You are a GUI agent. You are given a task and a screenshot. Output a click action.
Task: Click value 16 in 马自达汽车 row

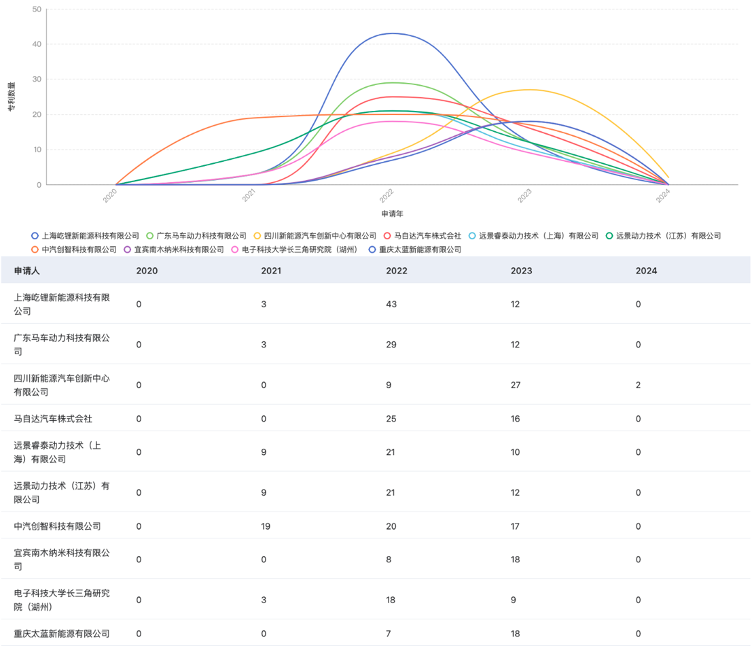515,419
